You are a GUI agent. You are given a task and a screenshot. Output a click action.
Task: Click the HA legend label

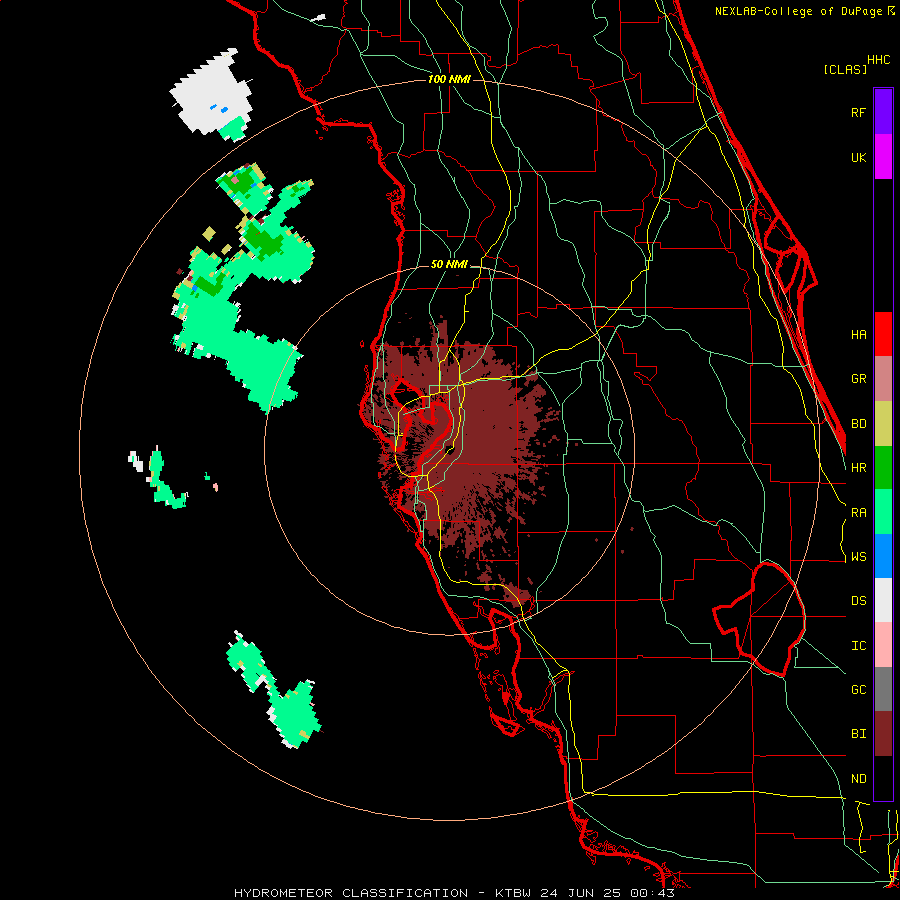pyautogui.click(x=858, y=334)
